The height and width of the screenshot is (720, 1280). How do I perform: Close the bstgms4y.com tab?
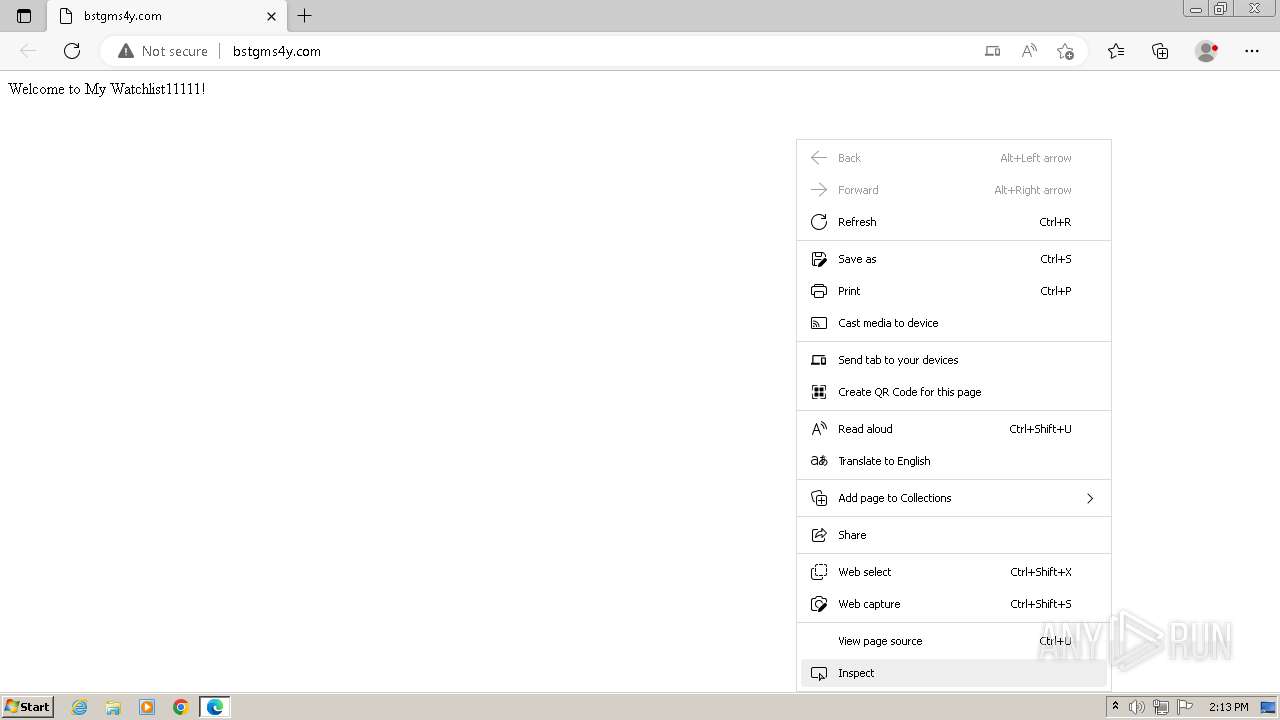[271, 16]
